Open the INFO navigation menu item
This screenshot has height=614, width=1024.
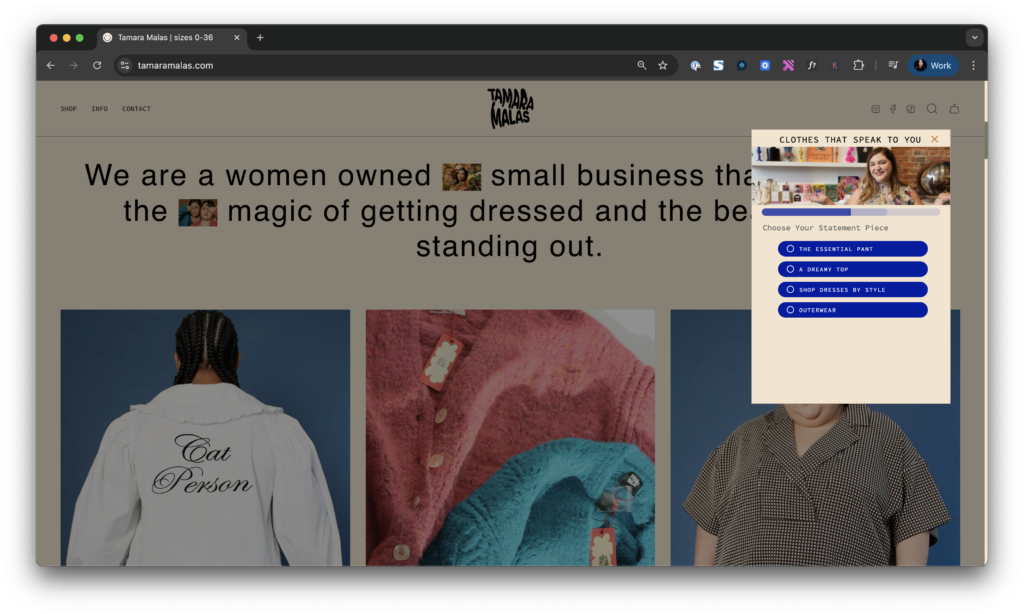(100, 109)
